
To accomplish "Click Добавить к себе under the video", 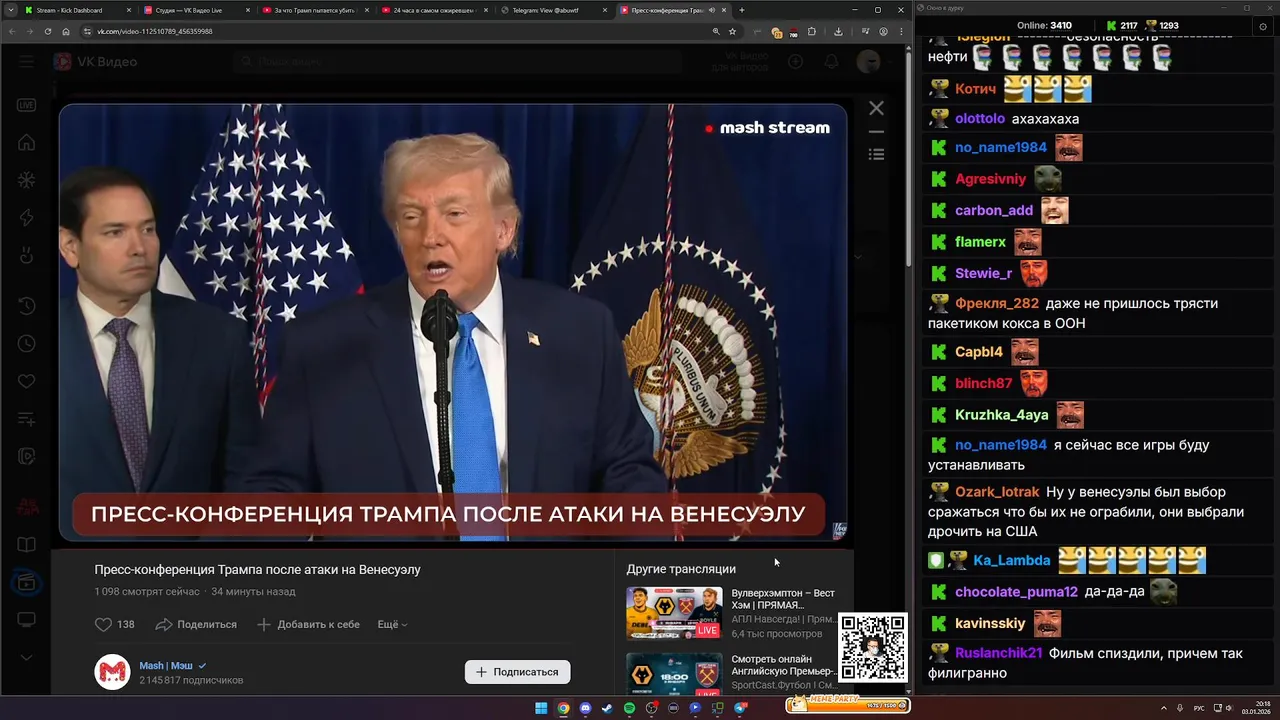I will [308, 624].
